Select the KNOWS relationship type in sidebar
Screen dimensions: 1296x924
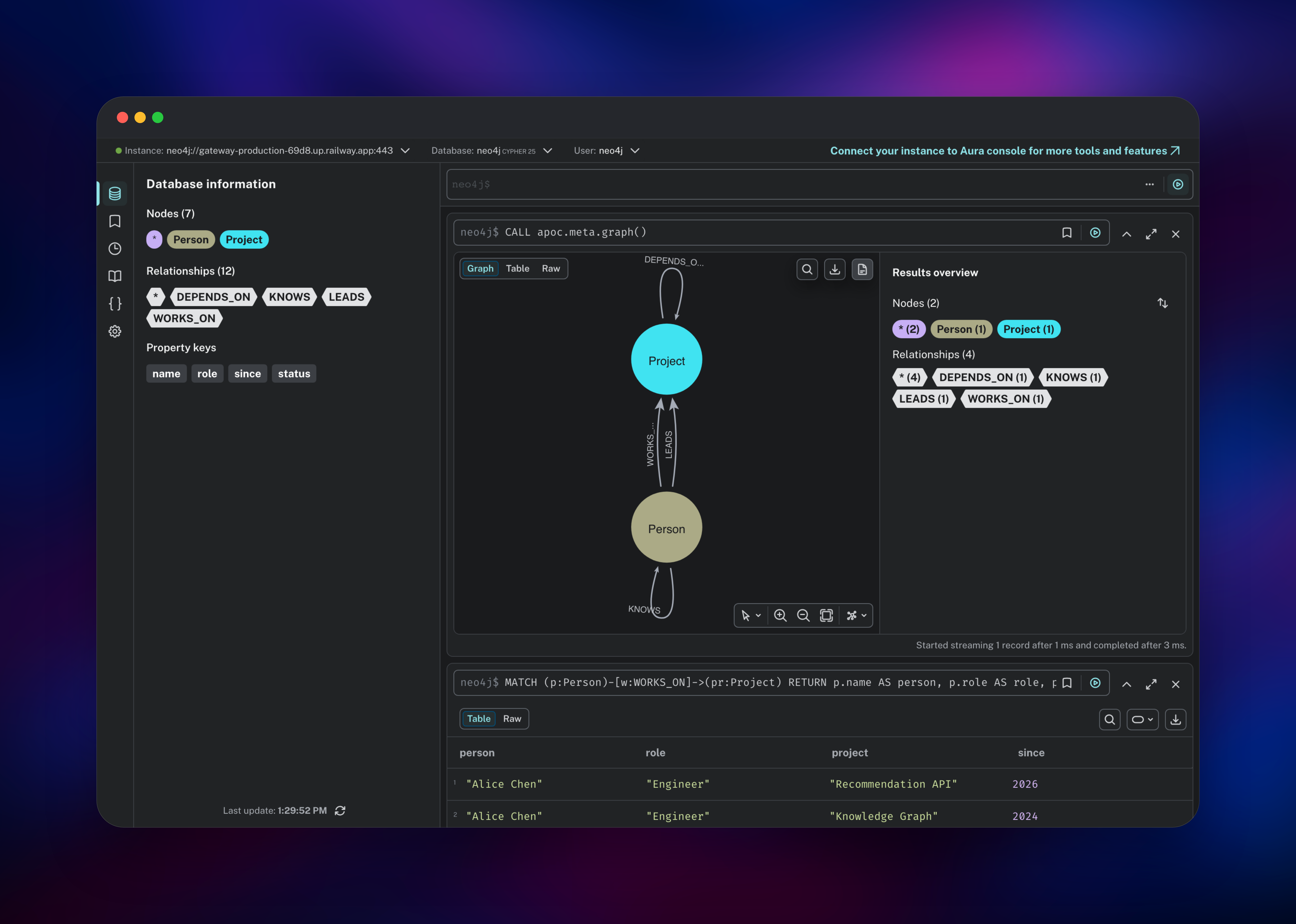289,297
